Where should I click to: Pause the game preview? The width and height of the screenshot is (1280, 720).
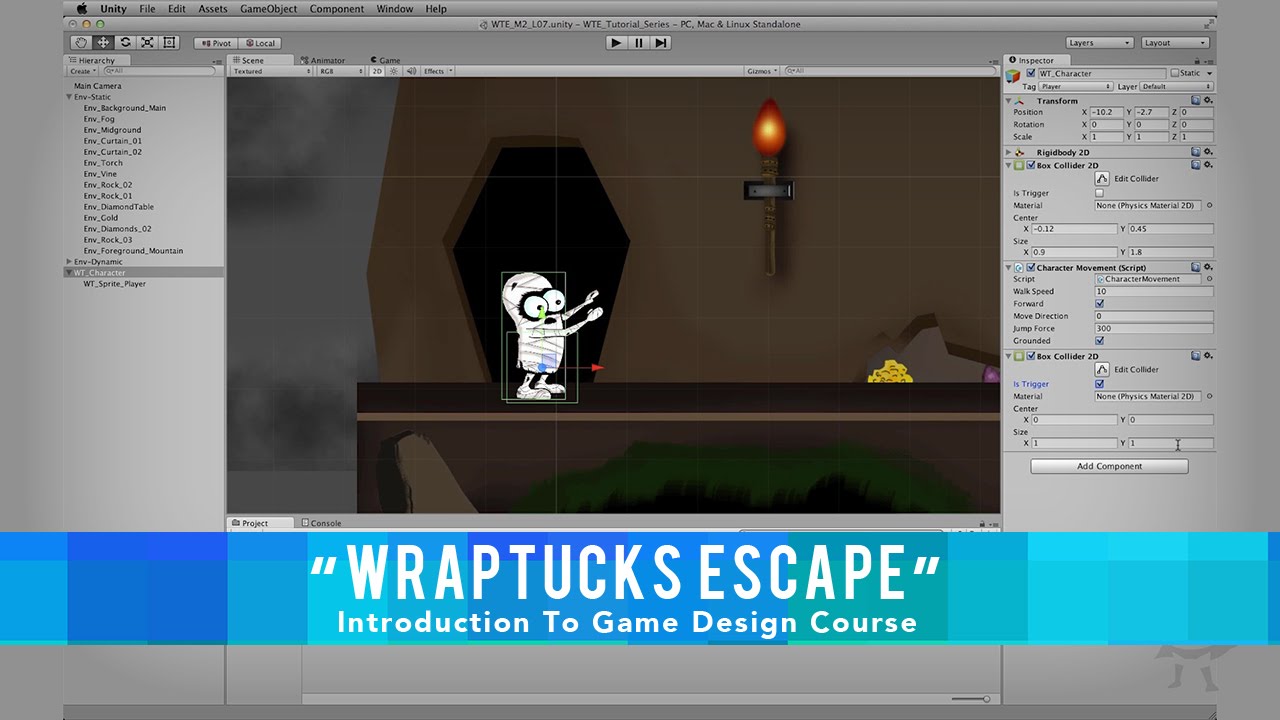coord(638,42)
